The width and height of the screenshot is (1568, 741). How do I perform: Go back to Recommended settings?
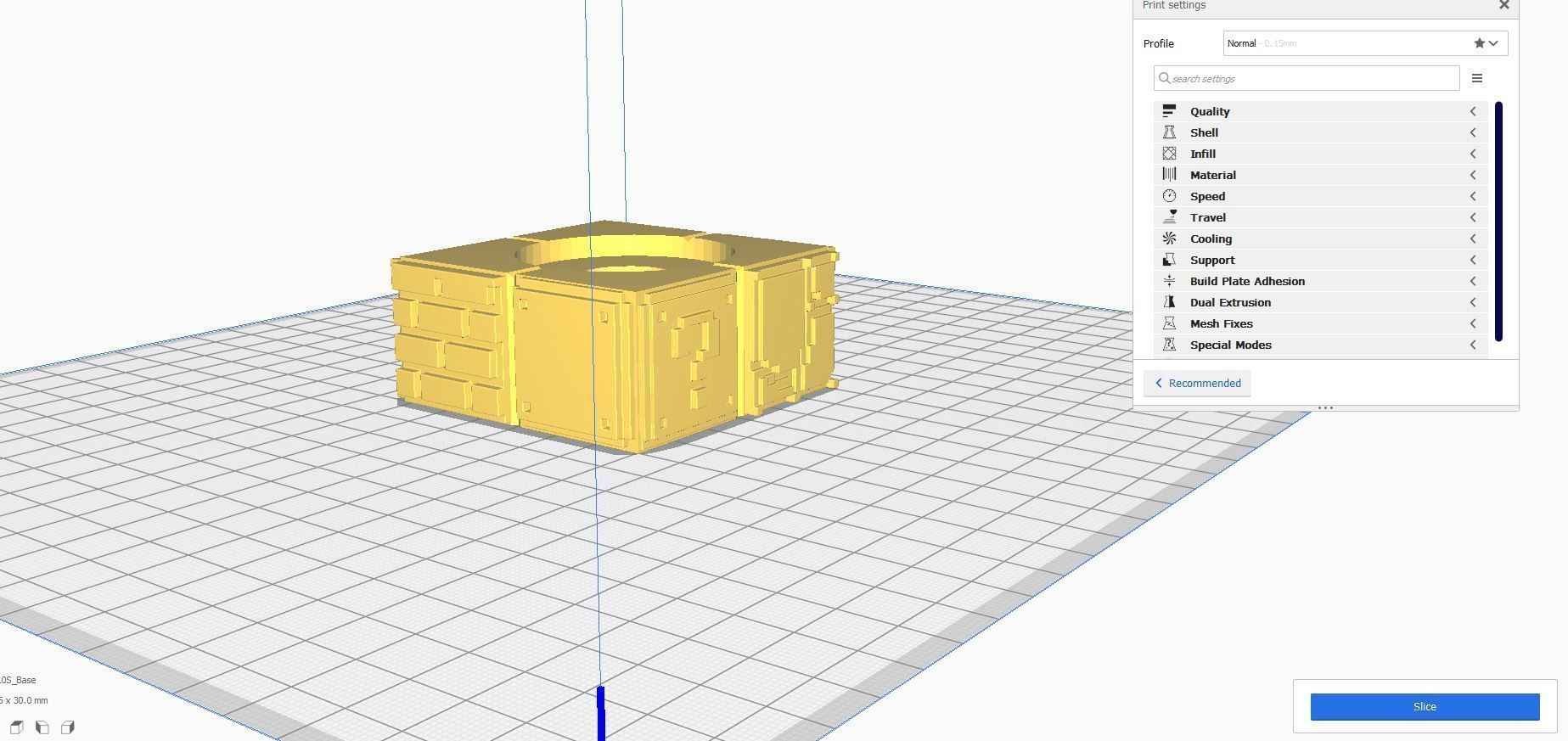click(x=1197, y=383)
